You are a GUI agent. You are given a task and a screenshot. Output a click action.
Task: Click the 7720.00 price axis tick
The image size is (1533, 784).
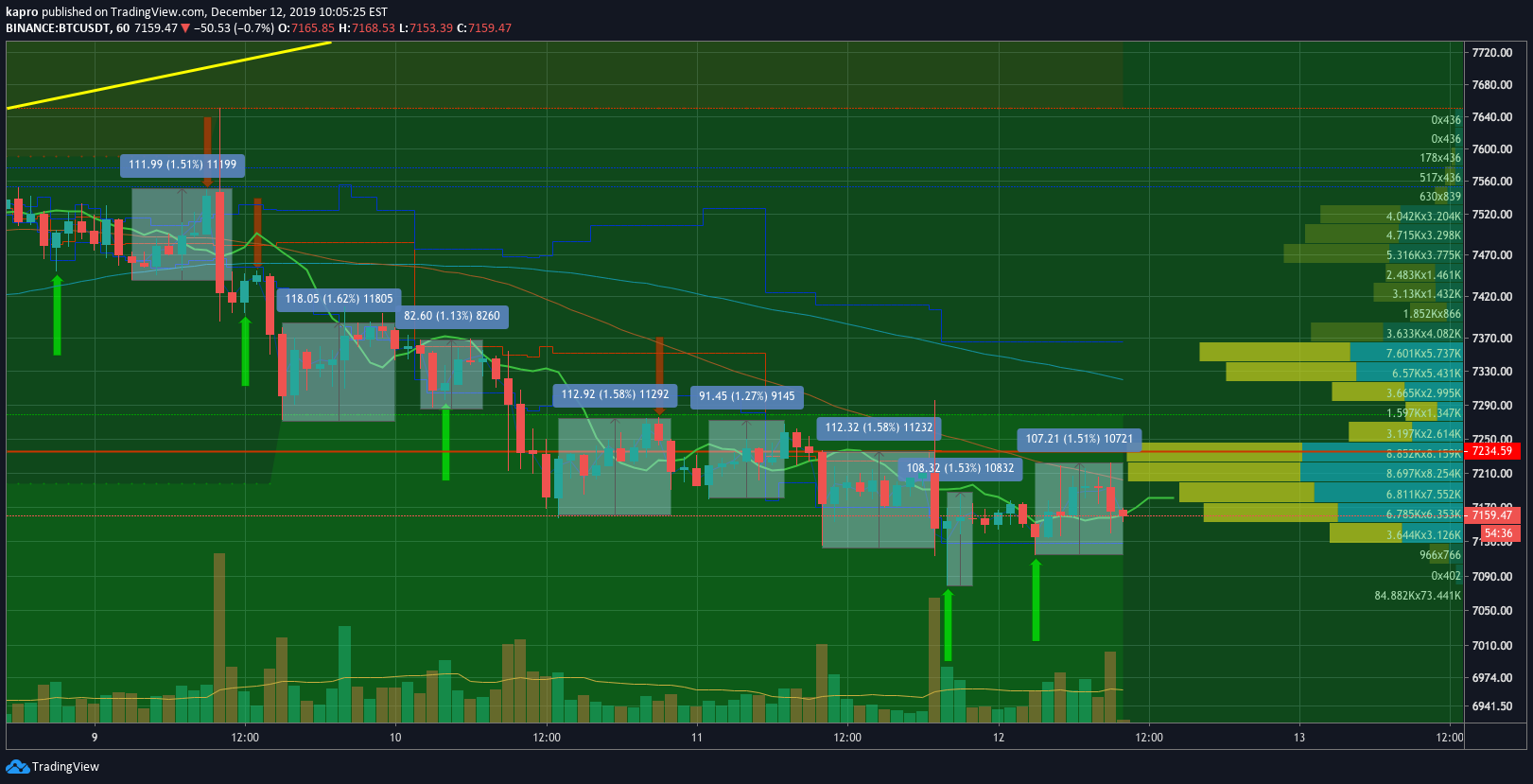tap(1492, 53)
